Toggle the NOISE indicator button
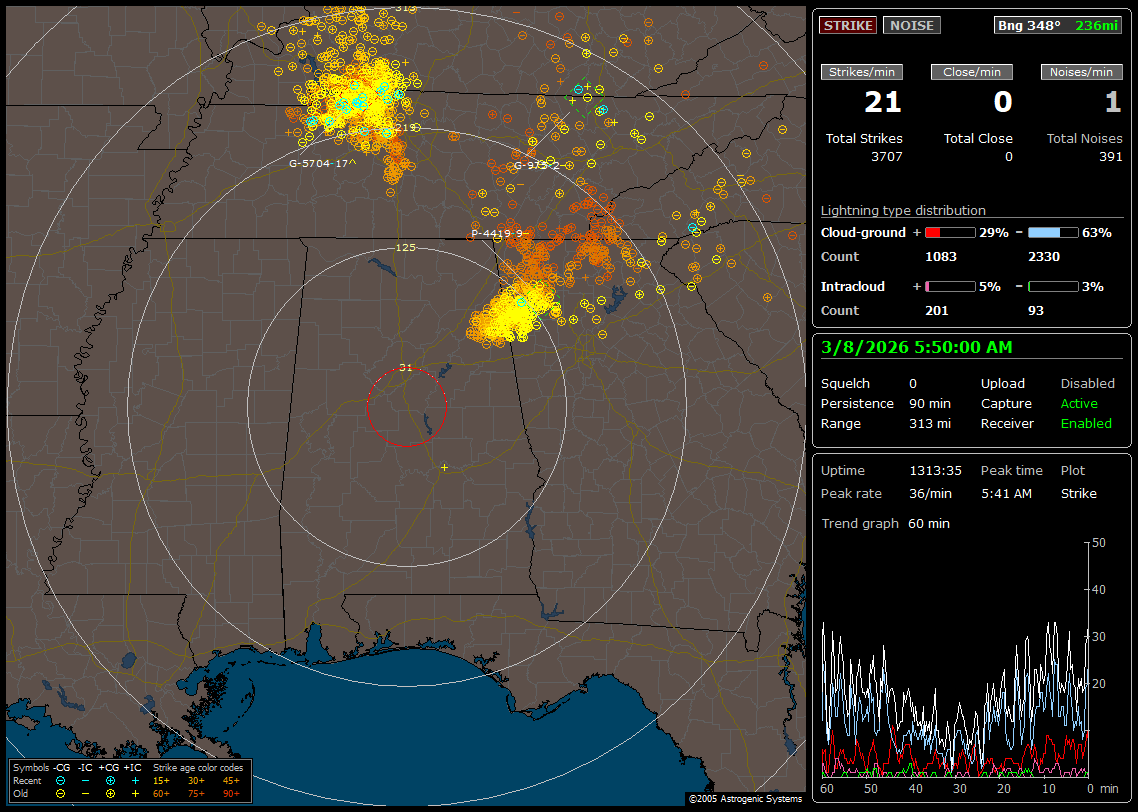 (911, 25)
